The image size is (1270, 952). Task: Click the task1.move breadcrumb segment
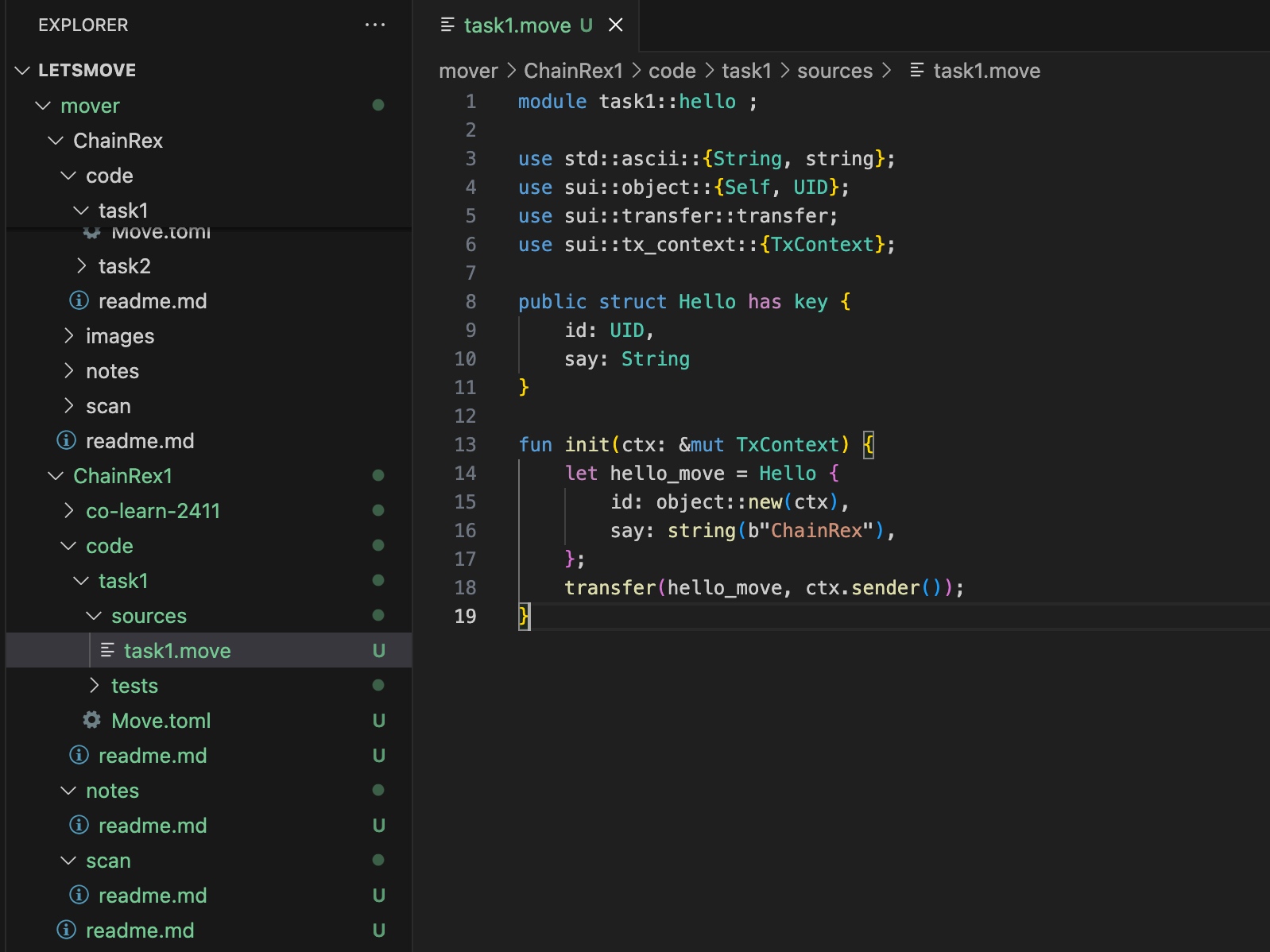[986, 71]
